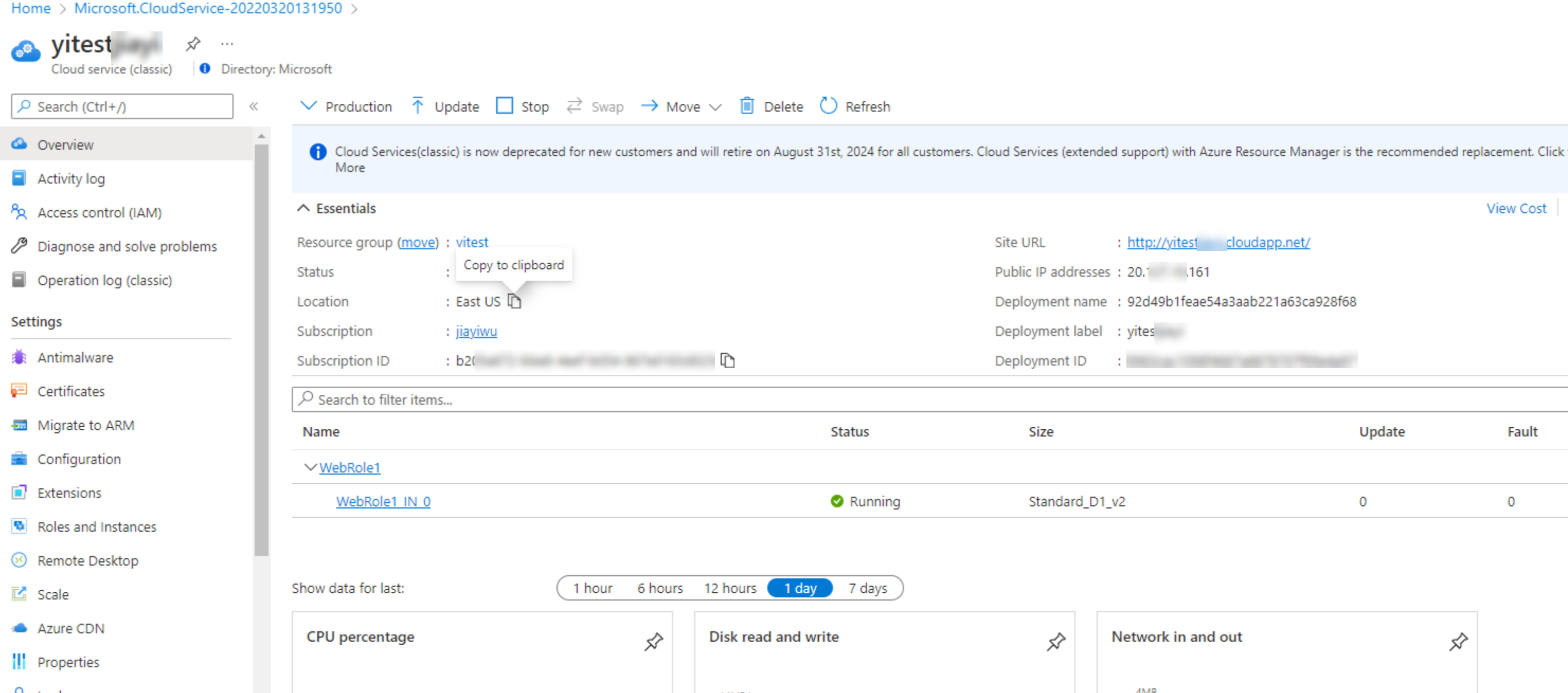Open Activity log in sidebar

click(71, 178)
